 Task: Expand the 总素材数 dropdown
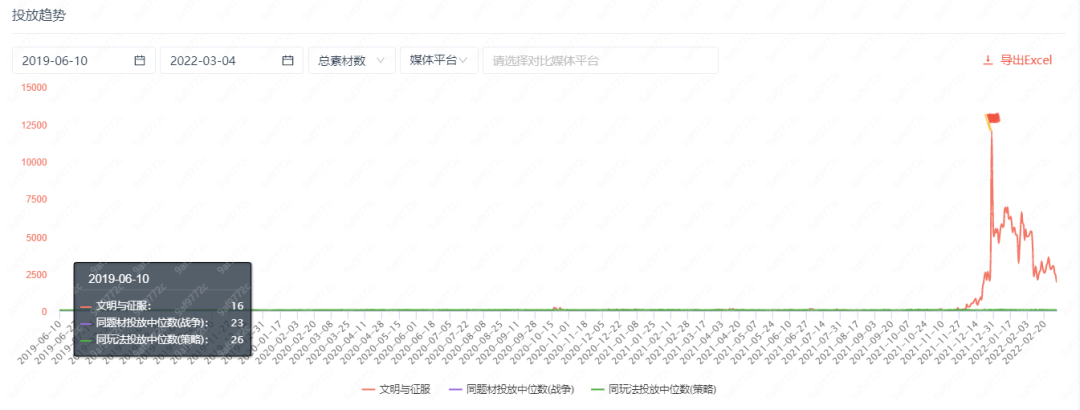(350, 60)
